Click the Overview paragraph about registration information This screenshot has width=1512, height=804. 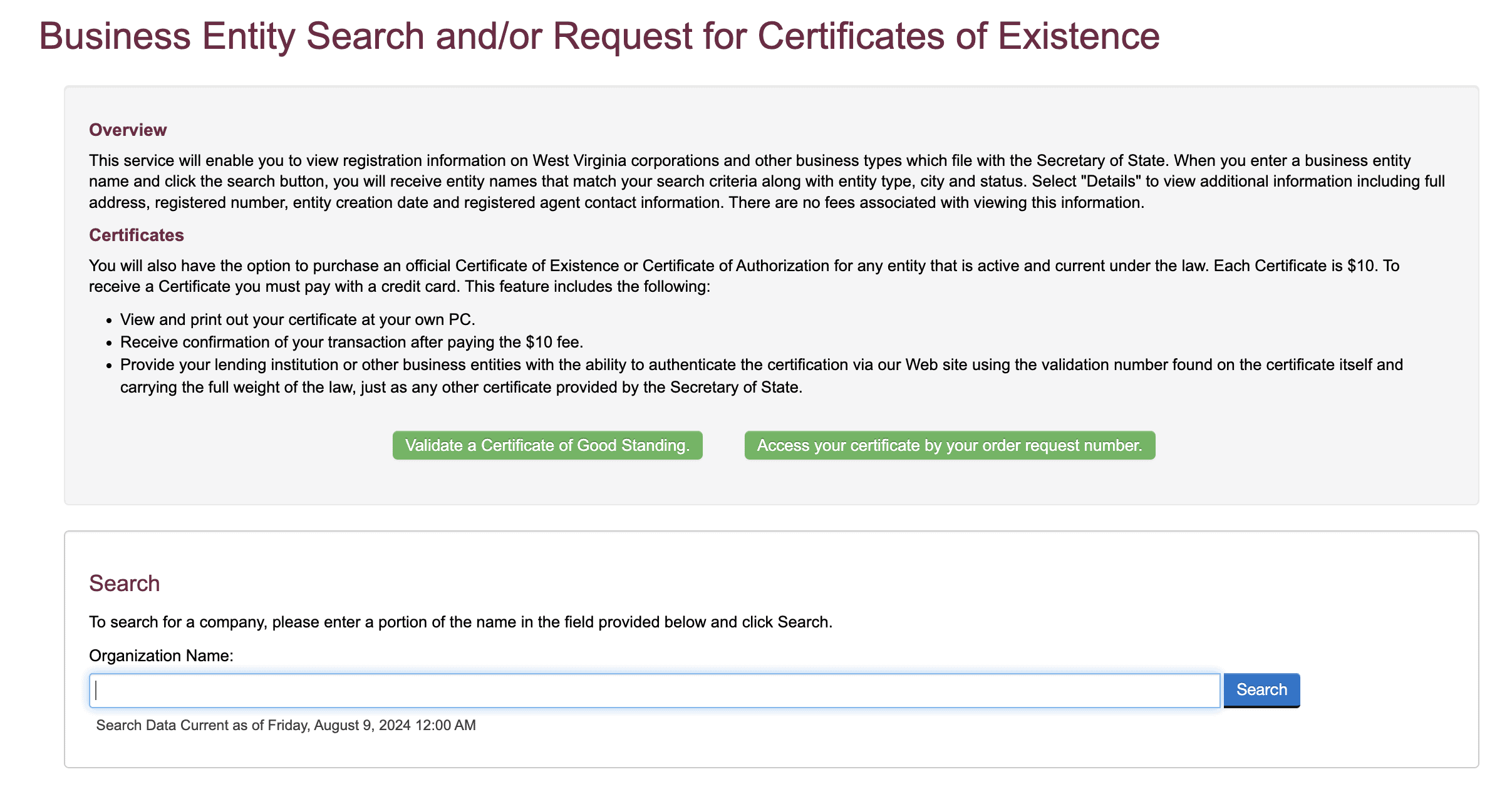(x=767, y=182)
